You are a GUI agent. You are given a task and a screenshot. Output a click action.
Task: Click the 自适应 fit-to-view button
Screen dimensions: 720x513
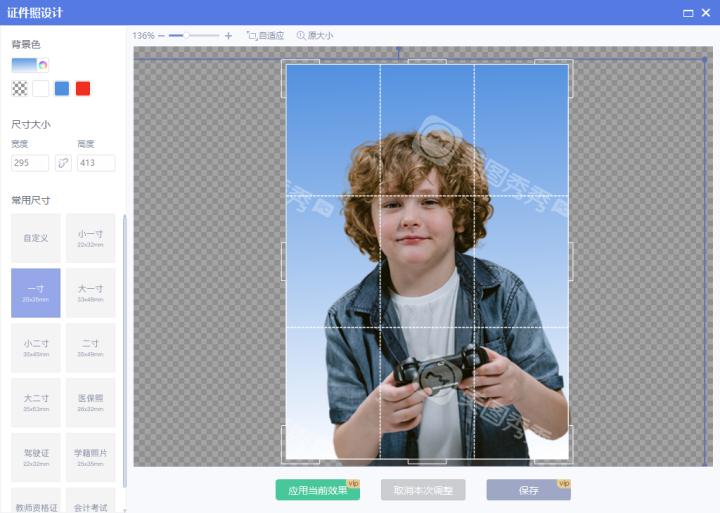pyautogui.click(x=265, y=35)
